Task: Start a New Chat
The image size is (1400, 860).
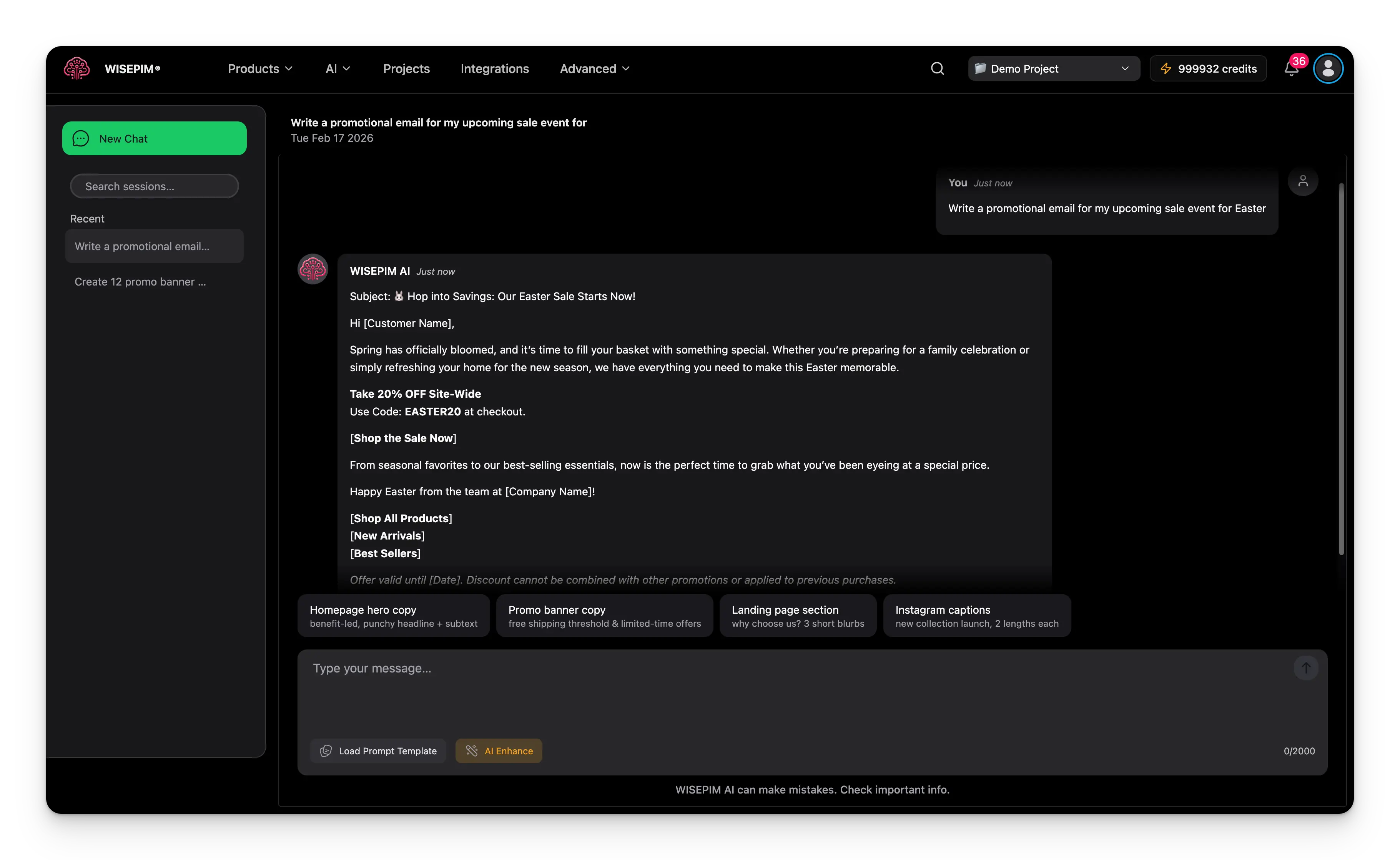Action: (x=154, y=138)
